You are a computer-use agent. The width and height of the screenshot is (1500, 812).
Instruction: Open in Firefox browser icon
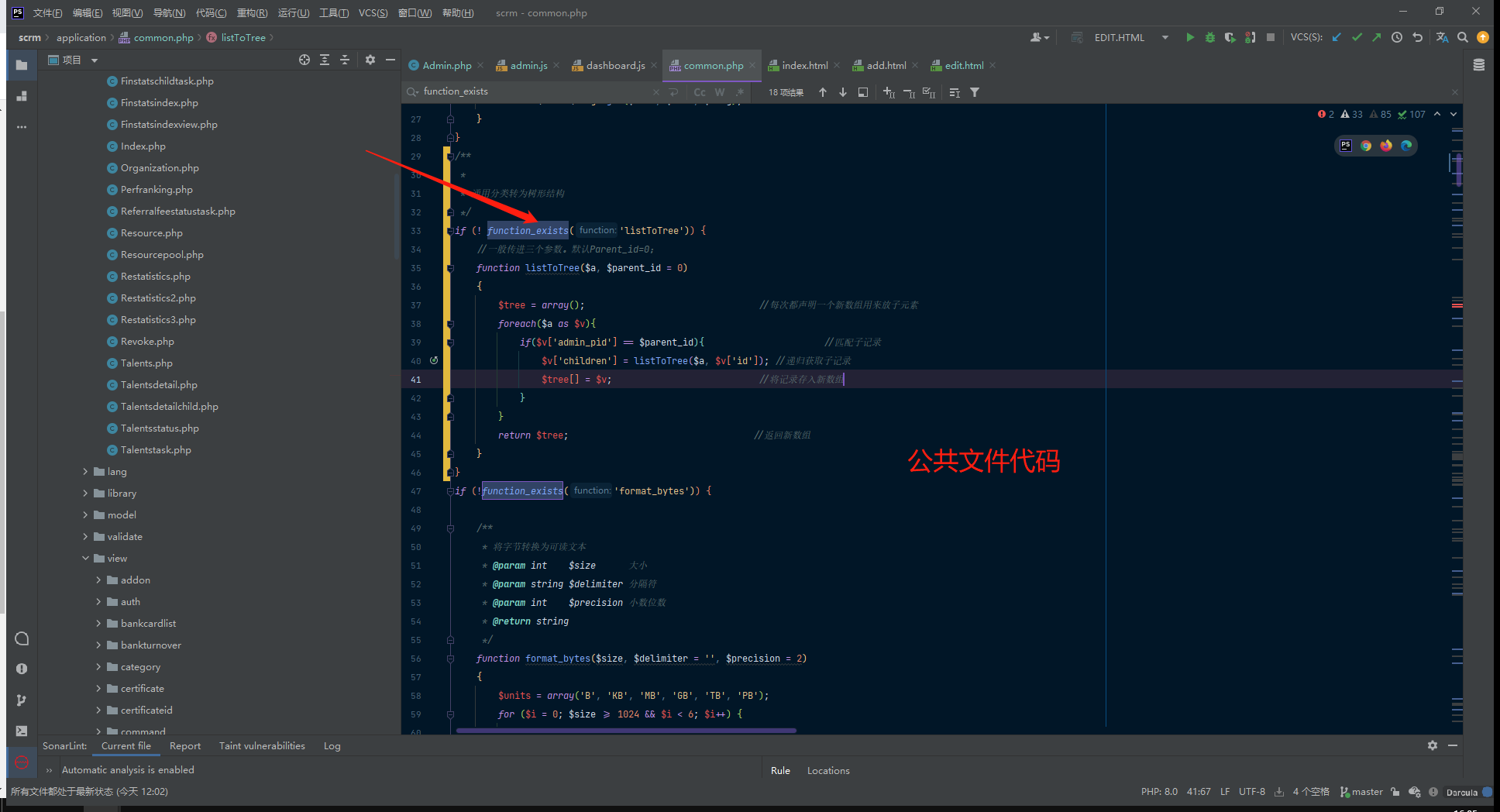pyautogui.click(x=1386, y=146)
